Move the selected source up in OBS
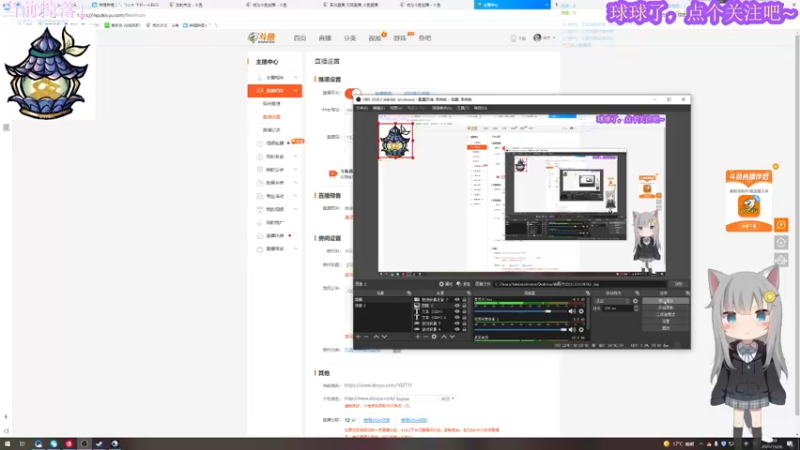 click(444, 337)
